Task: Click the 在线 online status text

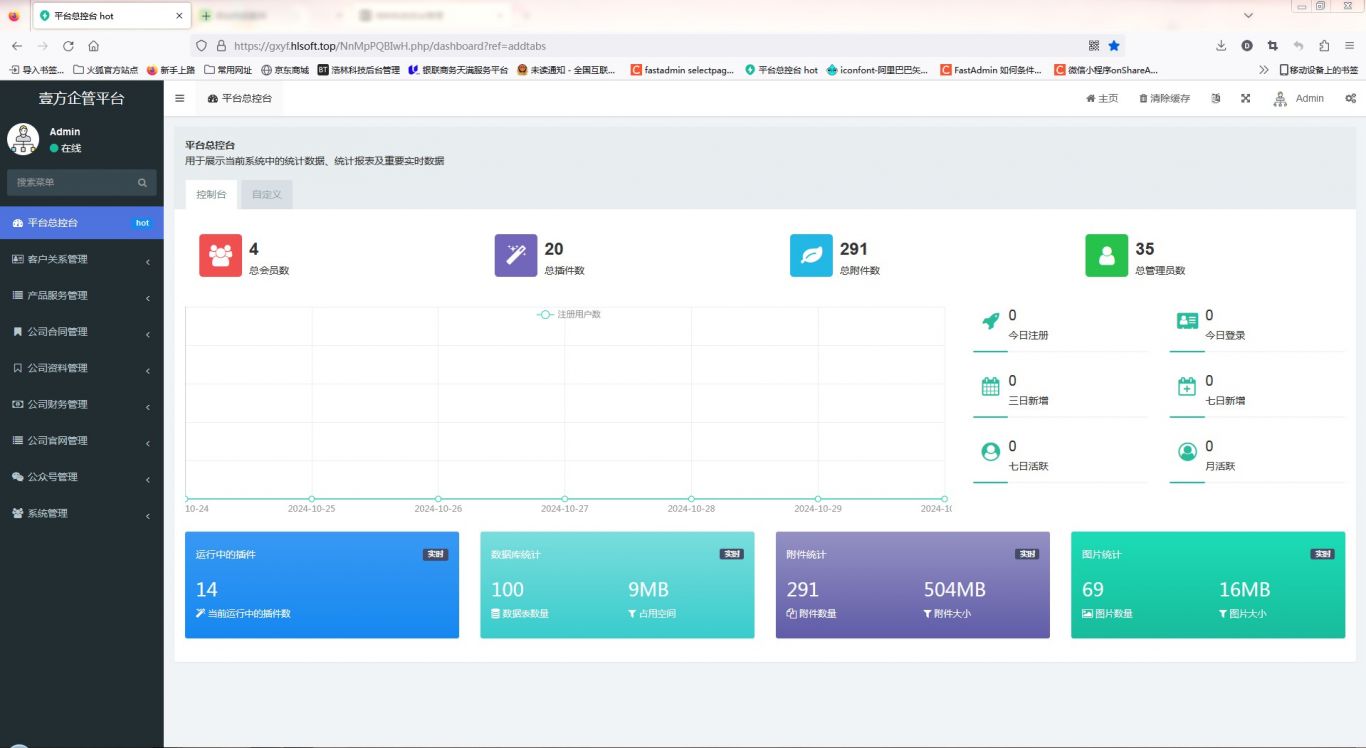Action: click(71, 148)
